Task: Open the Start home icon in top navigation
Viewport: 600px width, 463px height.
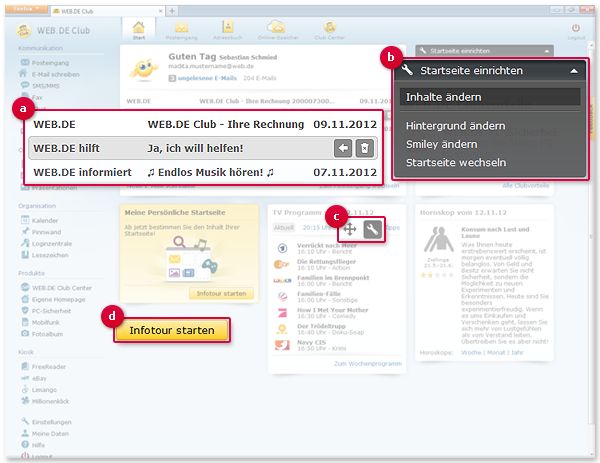Action: click(x=139, y=28)
